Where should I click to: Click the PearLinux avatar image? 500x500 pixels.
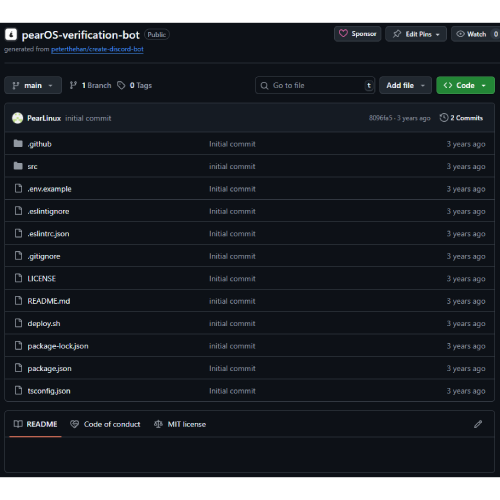coord(18,118)
